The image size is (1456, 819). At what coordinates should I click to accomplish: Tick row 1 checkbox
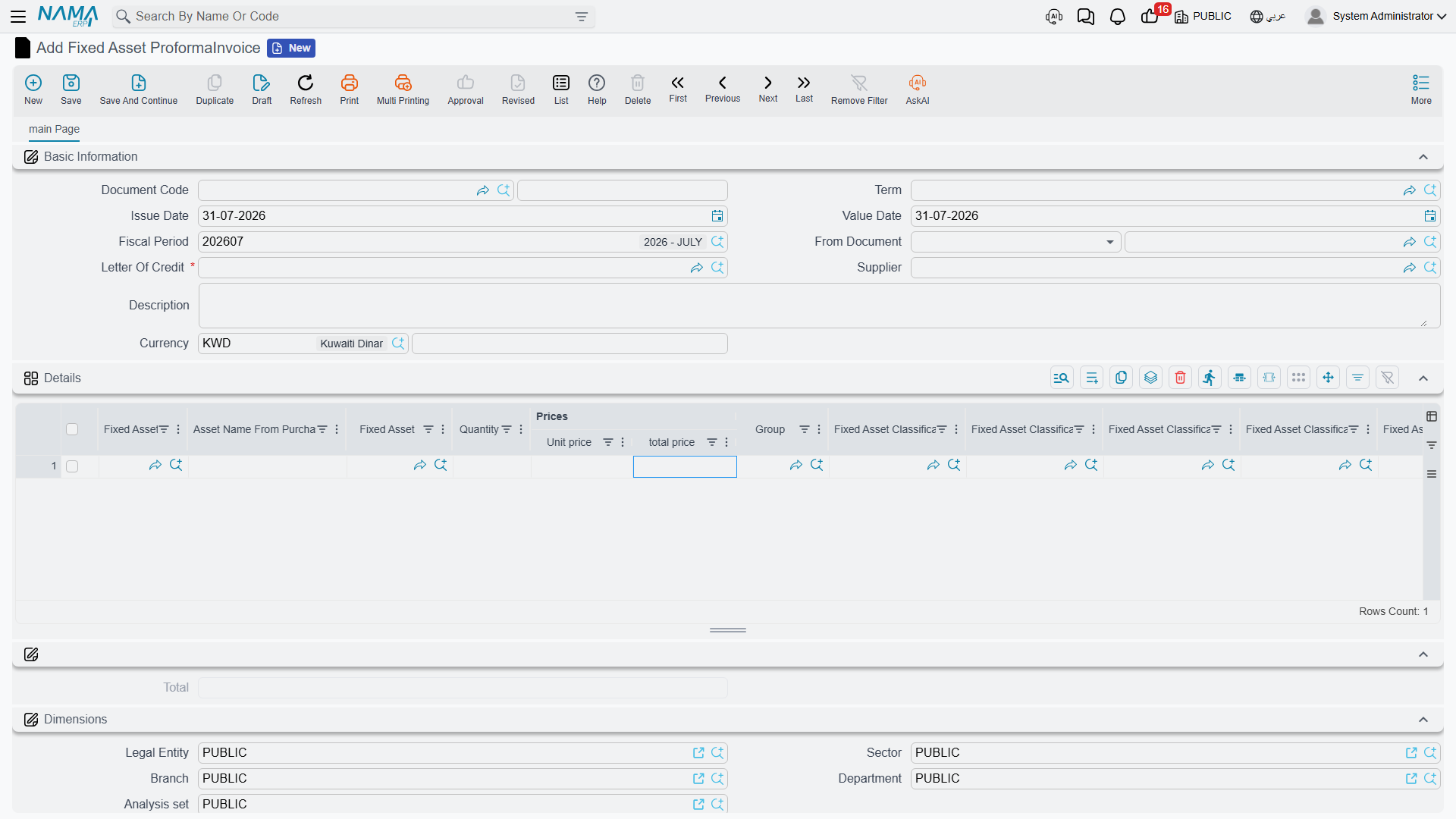click(72, 466)
